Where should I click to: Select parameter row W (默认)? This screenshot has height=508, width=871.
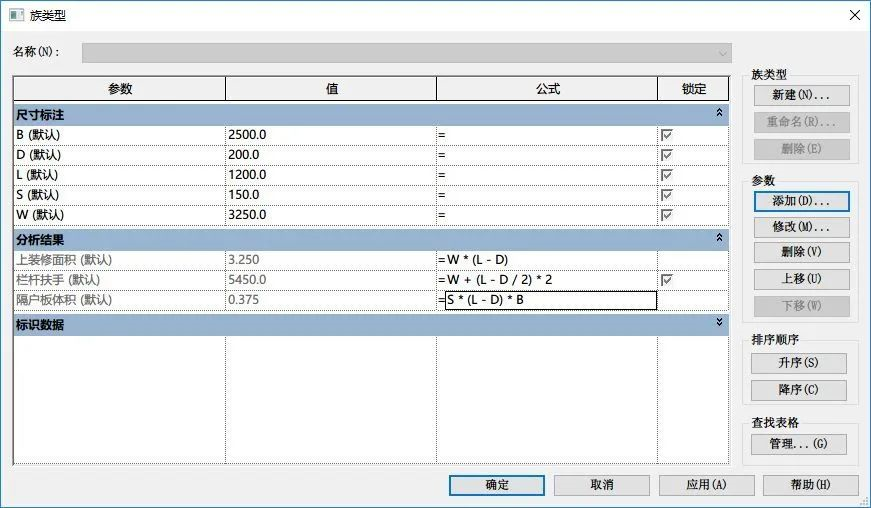click(119, 215)
